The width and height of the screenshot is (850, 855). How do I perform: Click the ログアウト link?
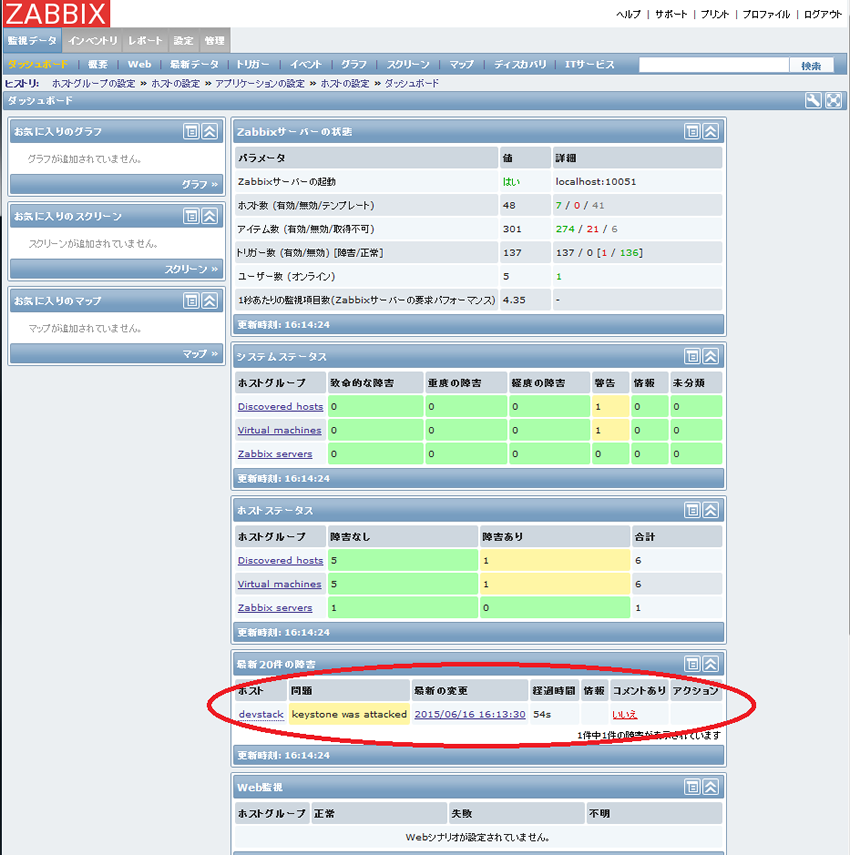click(x=823, y=14)
